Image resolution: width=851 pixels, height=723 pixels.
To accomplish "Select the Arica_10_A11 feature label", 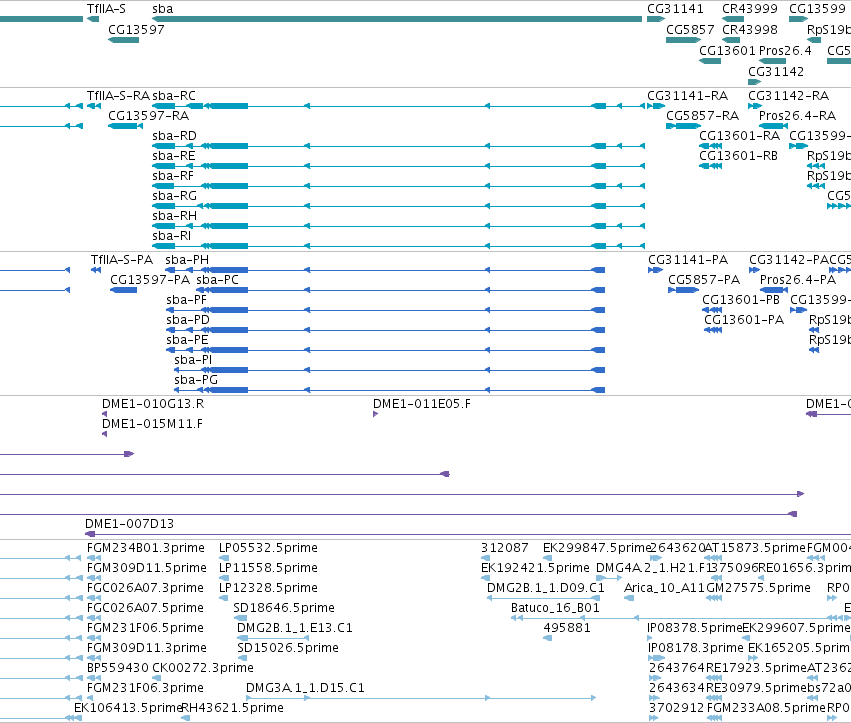I will coord(664,588).
